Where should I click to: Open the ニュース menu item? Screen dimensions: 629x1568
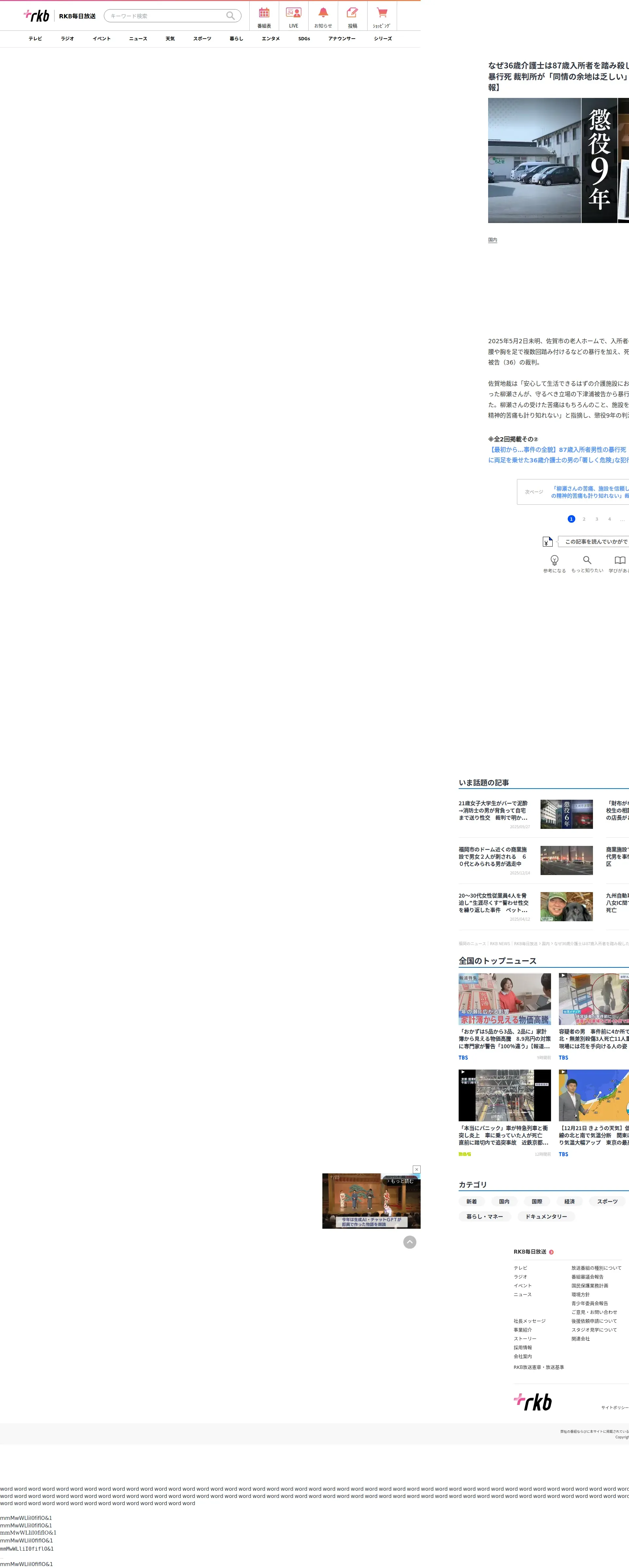point(138,39)
